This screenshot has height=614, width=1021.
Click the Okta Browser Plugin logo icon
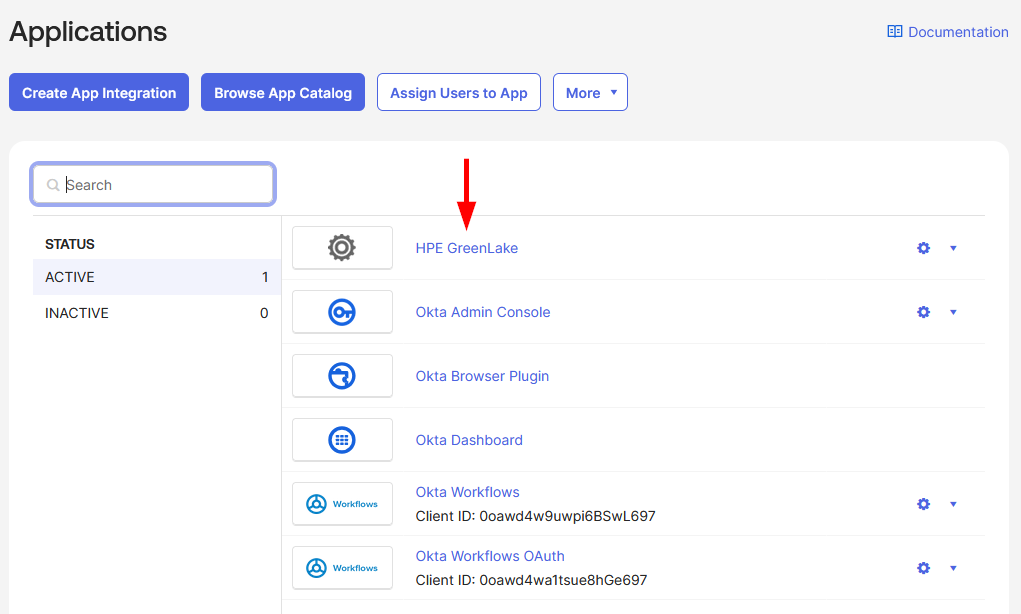click(x=342, y=376)
